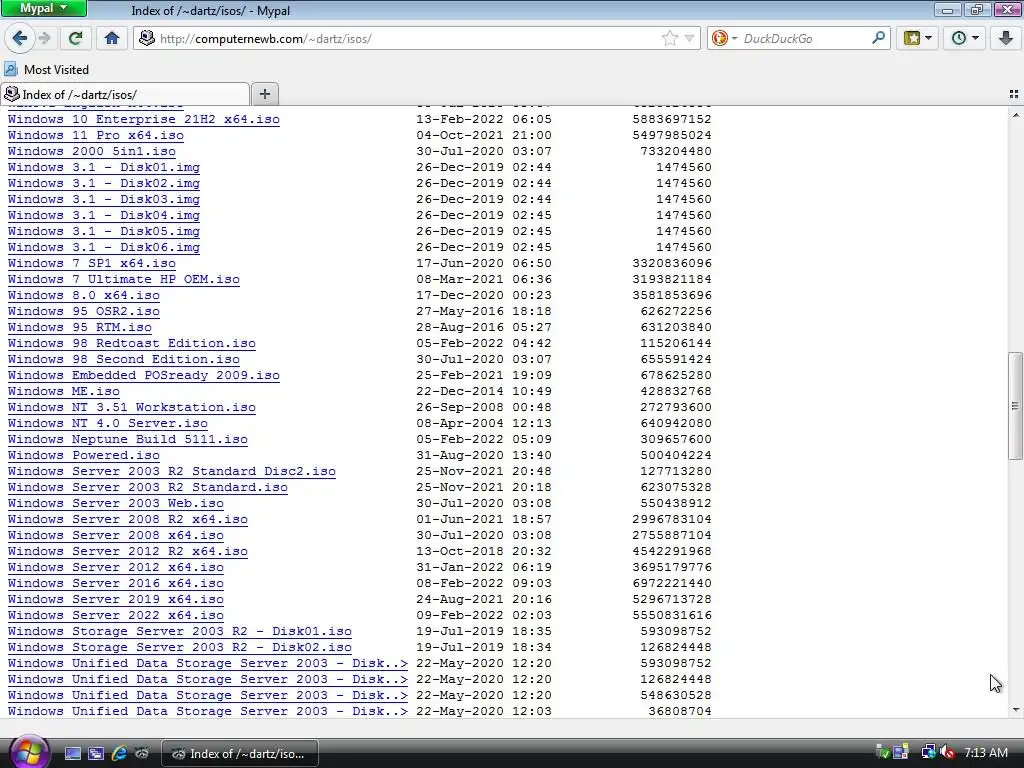
Task: Open Windows NT 4.0 Server.iso link
Action: tap(108, 423)
